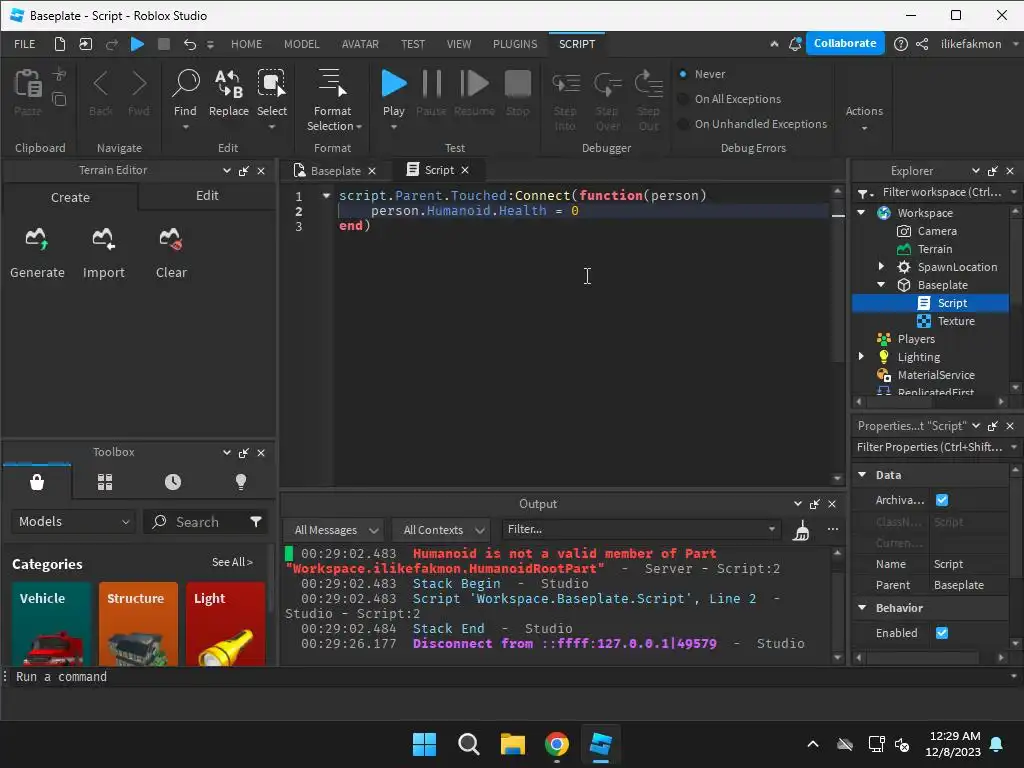1024x768 pixels.
Task: Open the Models category dropdown in Toolbox
Action: tap(74, 522)
